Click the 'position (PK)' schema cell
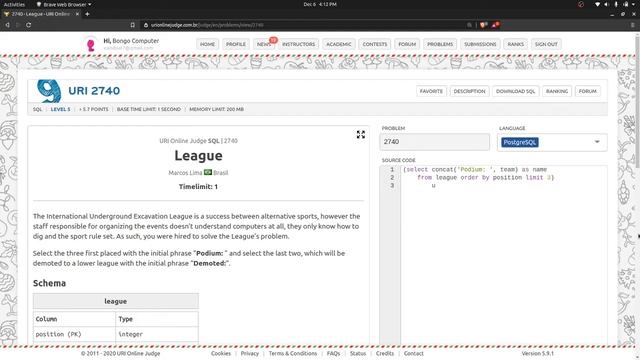640x360 pixels. [74, 334]
